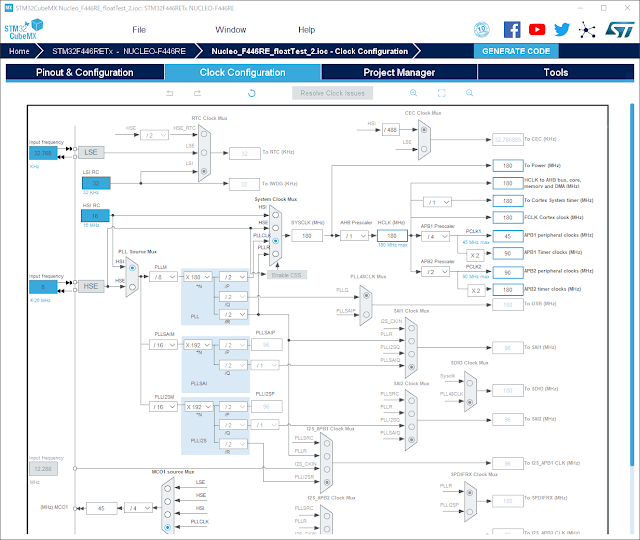
Task: Click the ST community network icon
Action: pyautogui.click(x=587, y=30)
